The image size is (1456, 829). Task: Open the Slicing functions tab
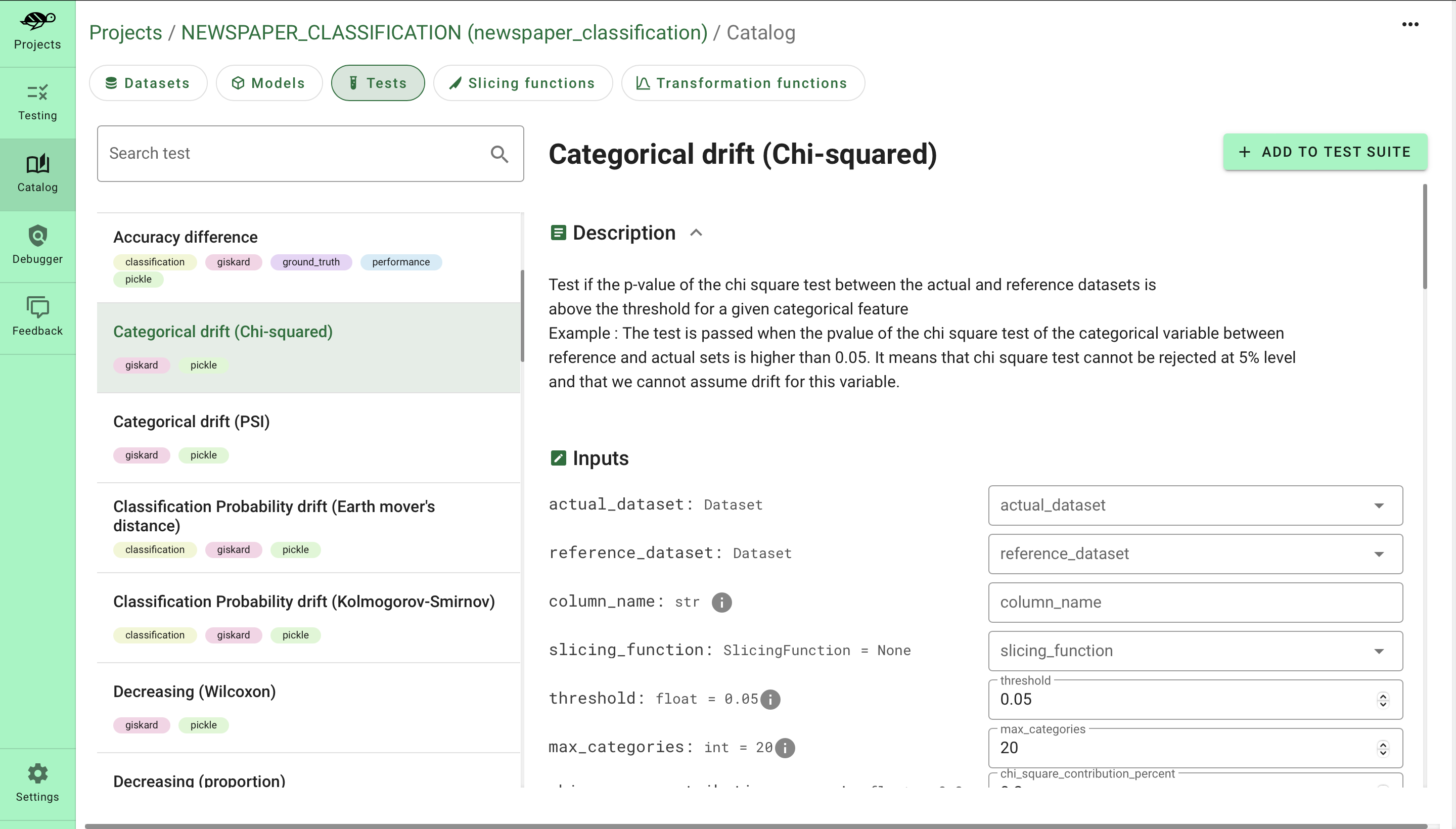click(x=522, y=82)
